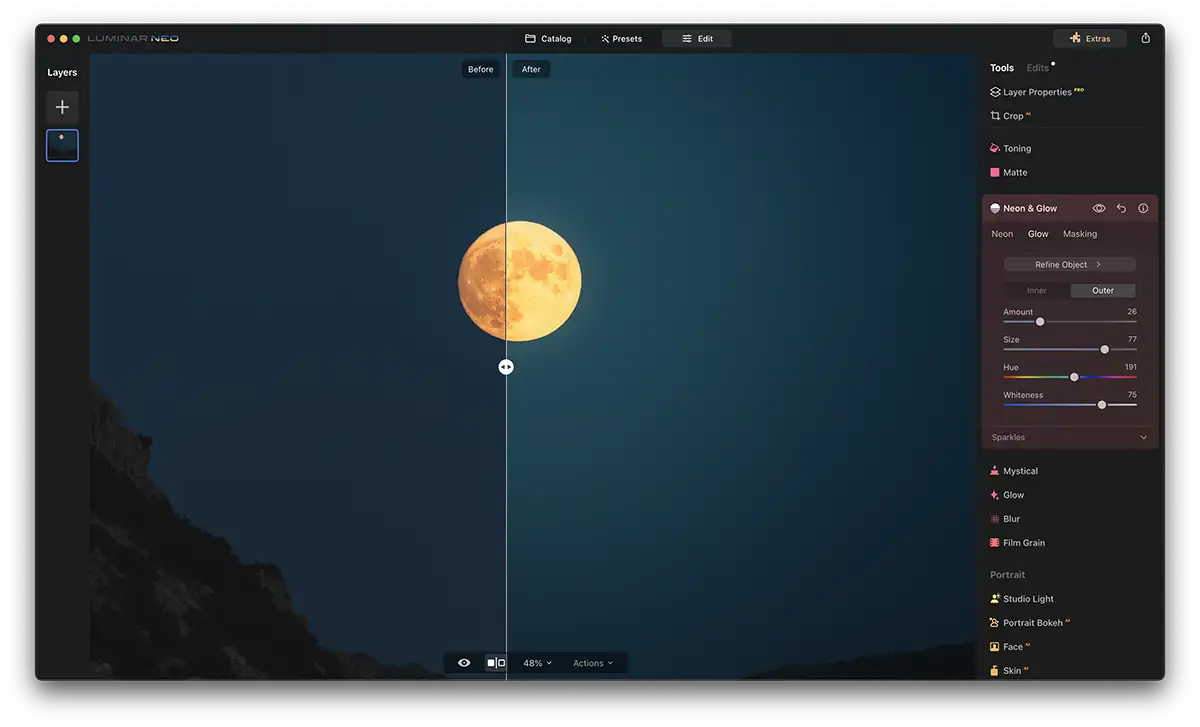Click the share export icon
This screenshot has height=727, width=1200.
click(x=1145, y=38)
